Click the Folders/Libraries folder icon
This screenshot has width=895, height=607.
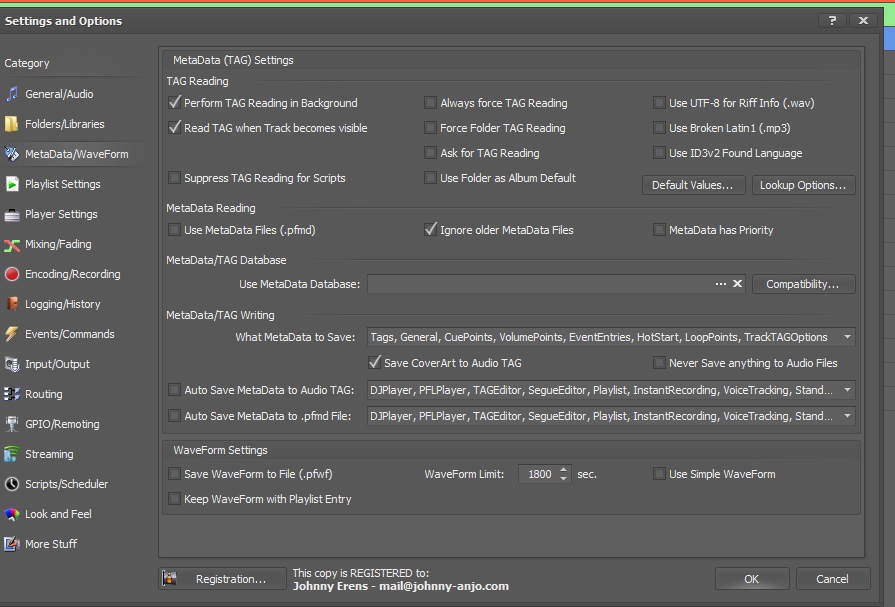12,124
